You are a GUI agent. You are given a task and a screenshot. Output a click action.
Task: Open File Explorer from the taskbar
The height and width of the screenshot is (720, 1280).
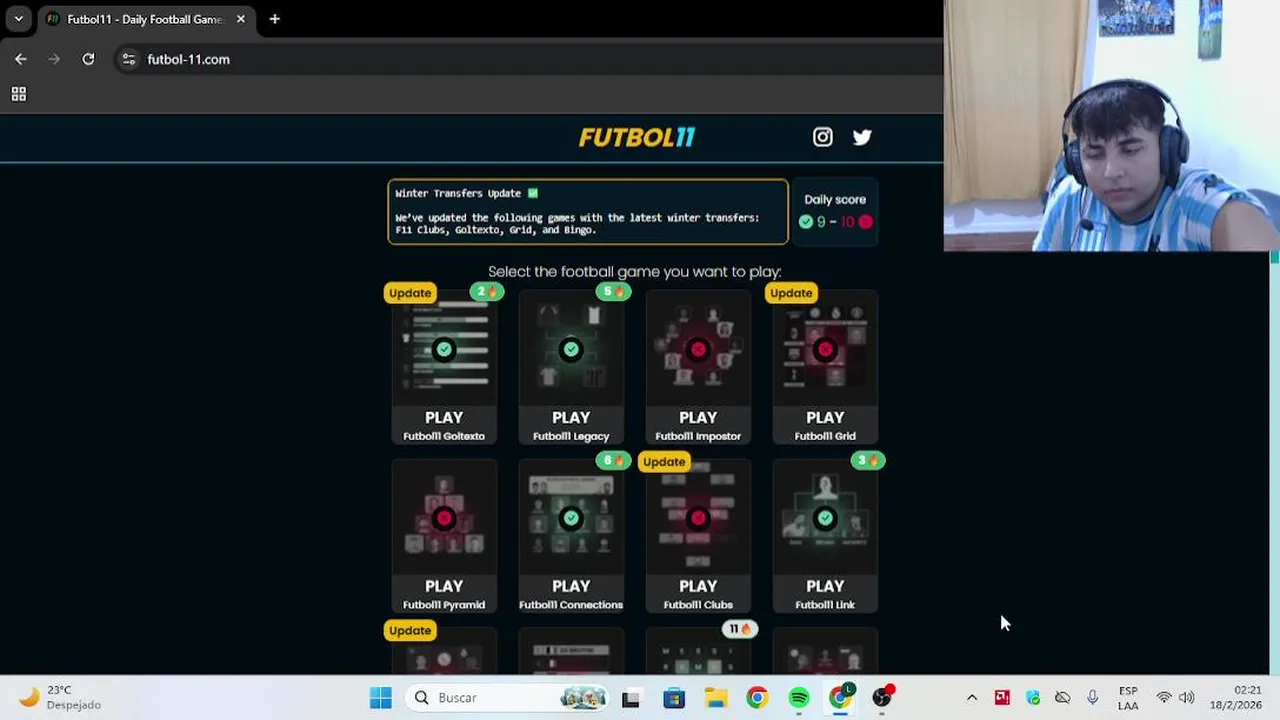pyautogui.click(x=716, y=698)
